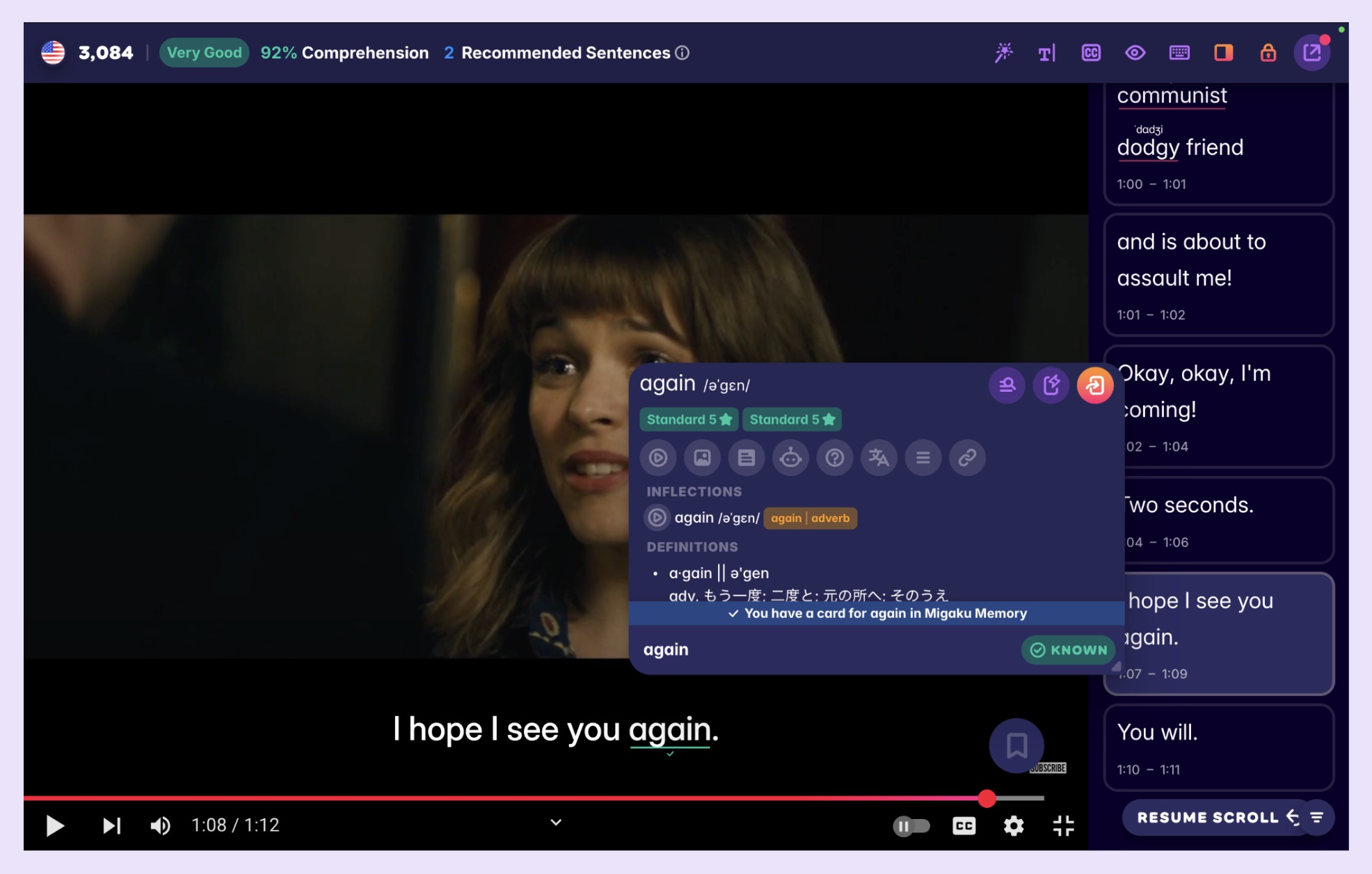The height and width of the screenshot is (874, 1372).
Task: Toggle the eye visibility icon in toolbar
Action: pyautogui.click(x=1135, y=53)
